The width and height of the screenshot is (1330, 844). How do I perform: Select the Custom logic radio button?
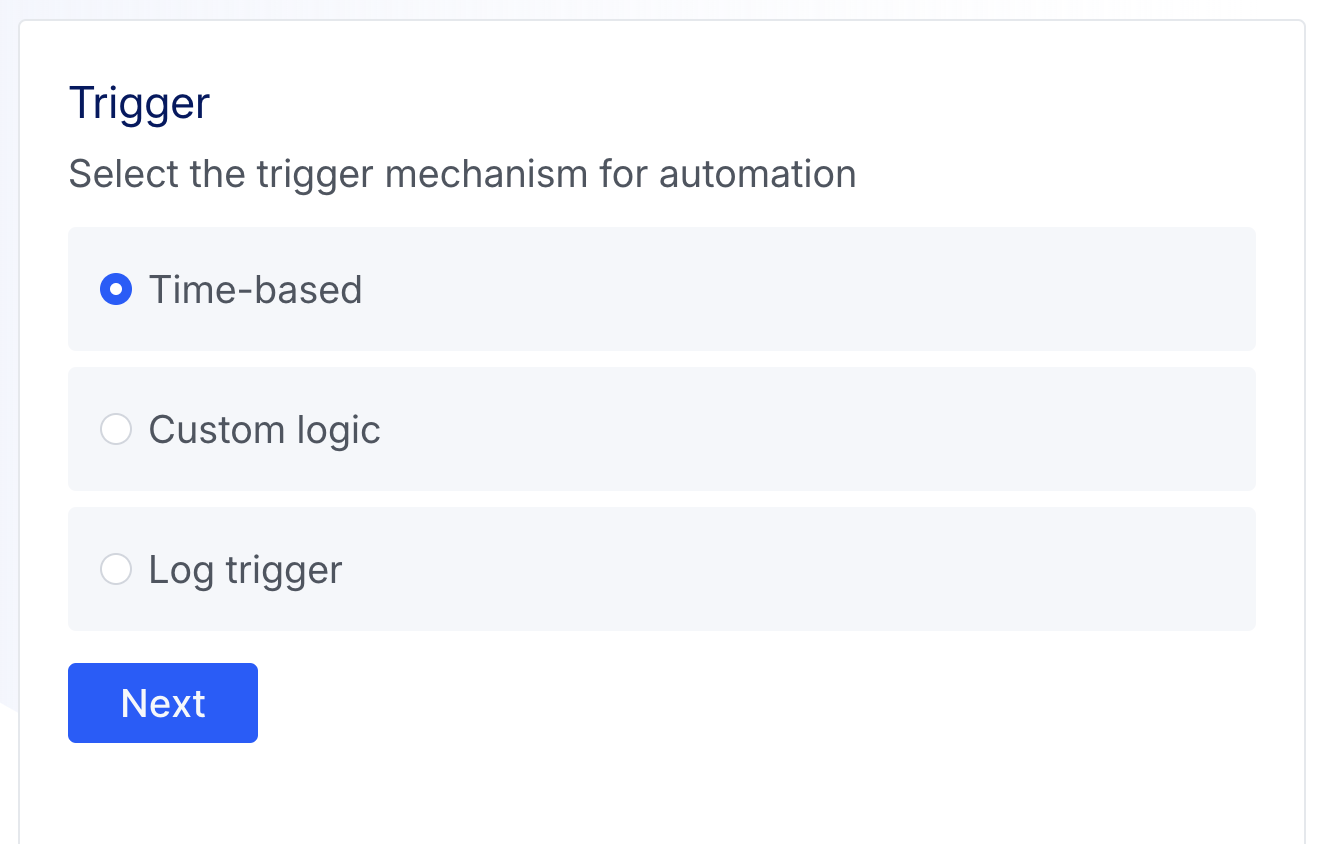click(x=116, y=430)
